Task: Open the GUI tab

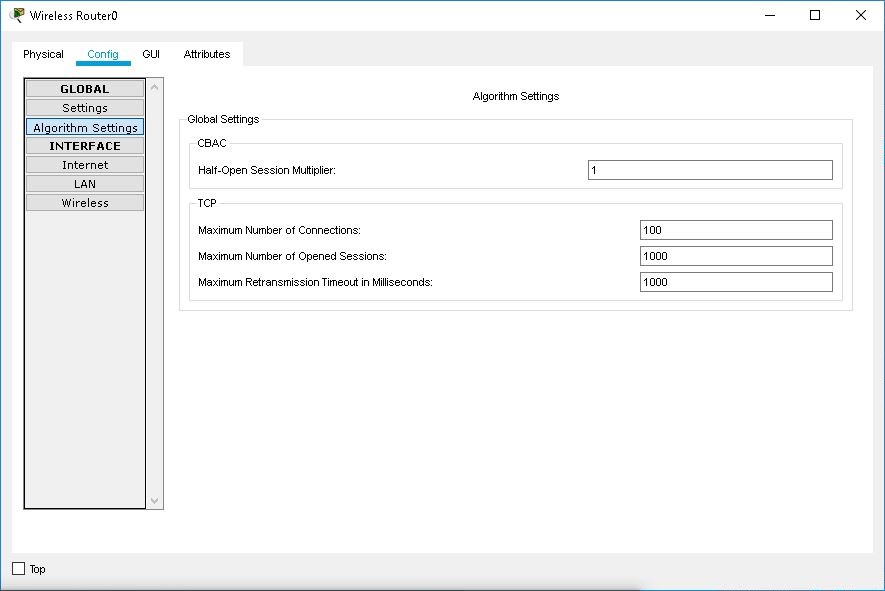Action: (151, 54)
